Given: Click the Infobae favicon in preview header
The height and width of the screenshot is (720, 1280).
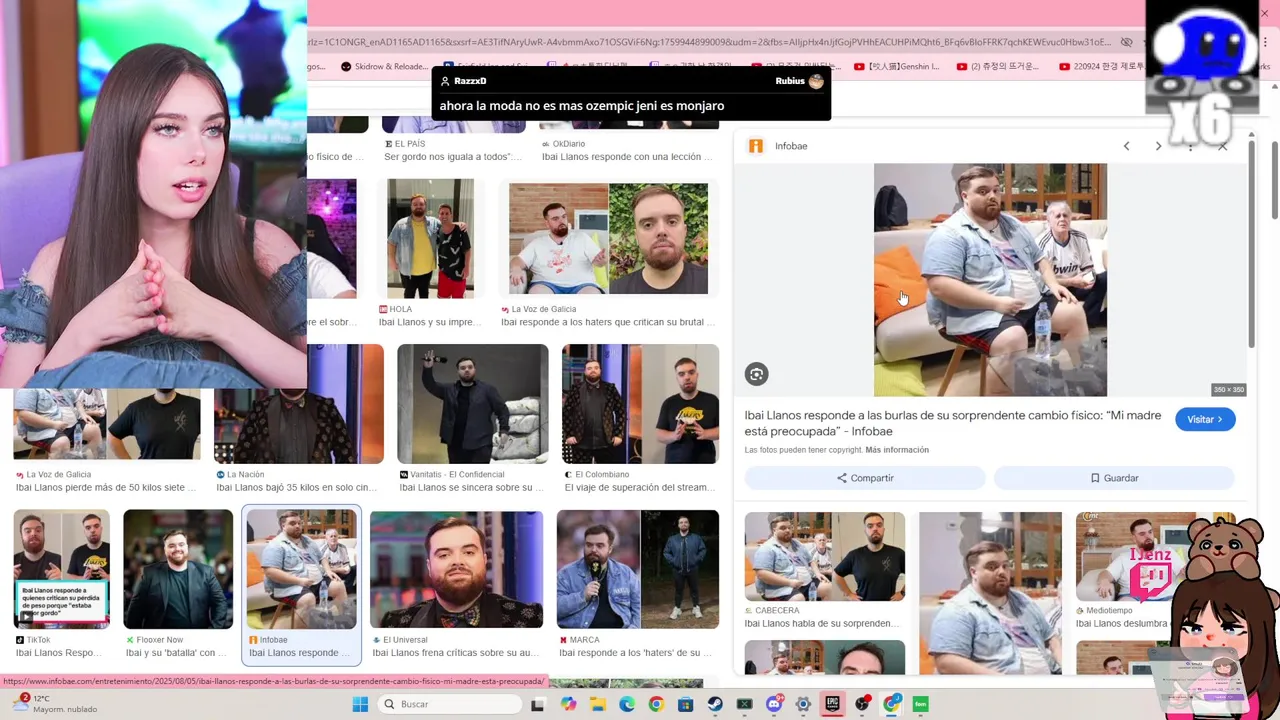Looking at the screenshot, I should [756, 146].
